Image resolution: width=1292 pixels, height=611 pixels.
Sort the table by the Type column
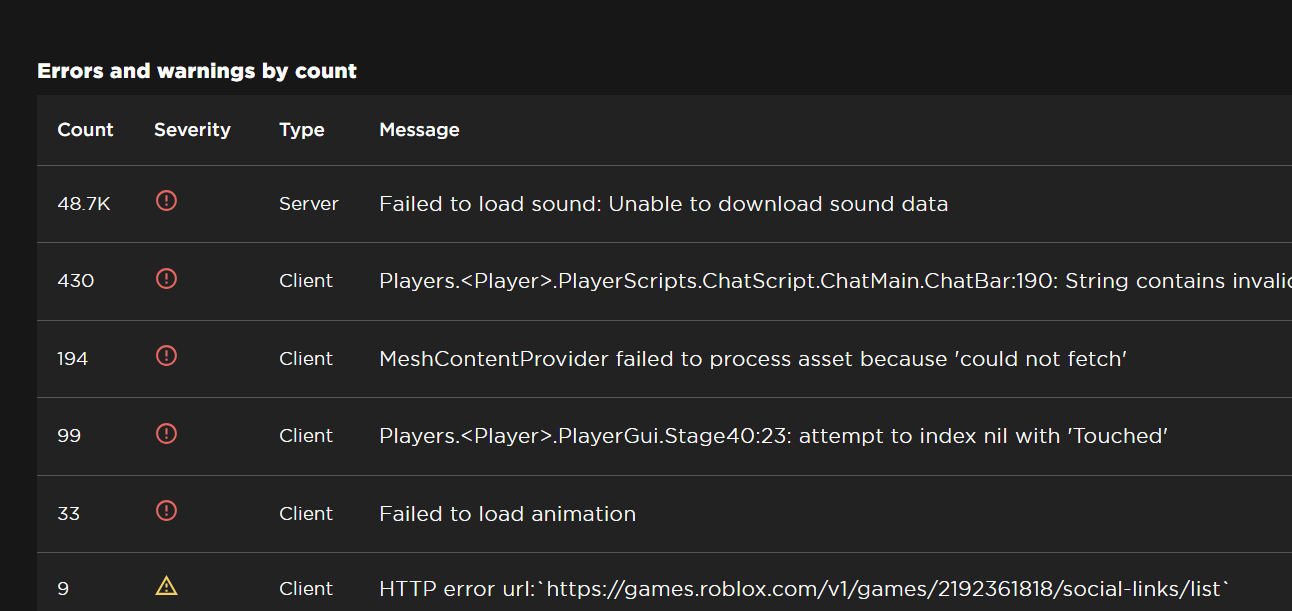pos(301,129)
